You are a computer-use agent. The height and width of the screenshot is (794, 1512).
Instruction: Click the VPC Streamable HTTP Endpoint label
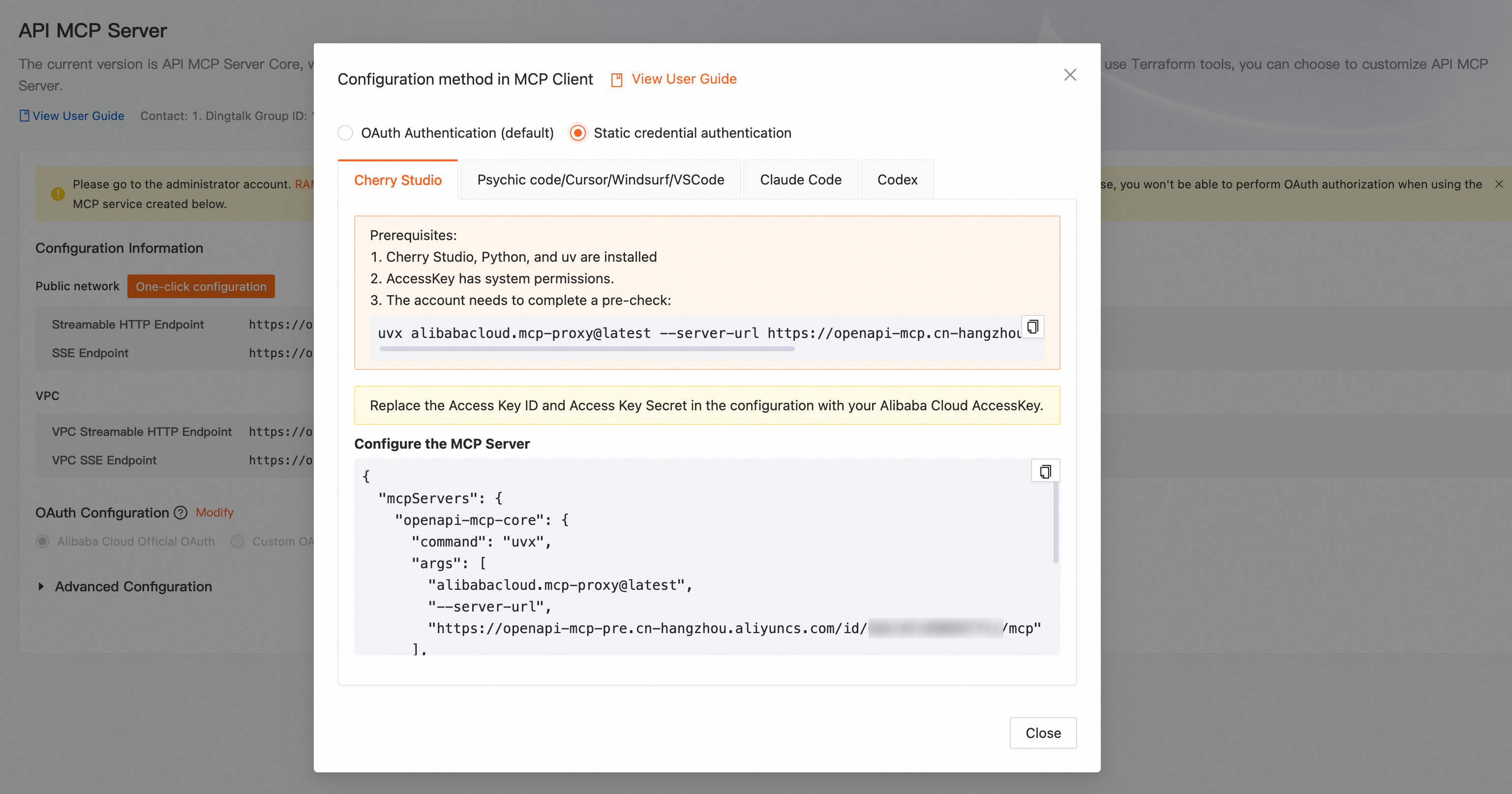click(x=142, y=432)
